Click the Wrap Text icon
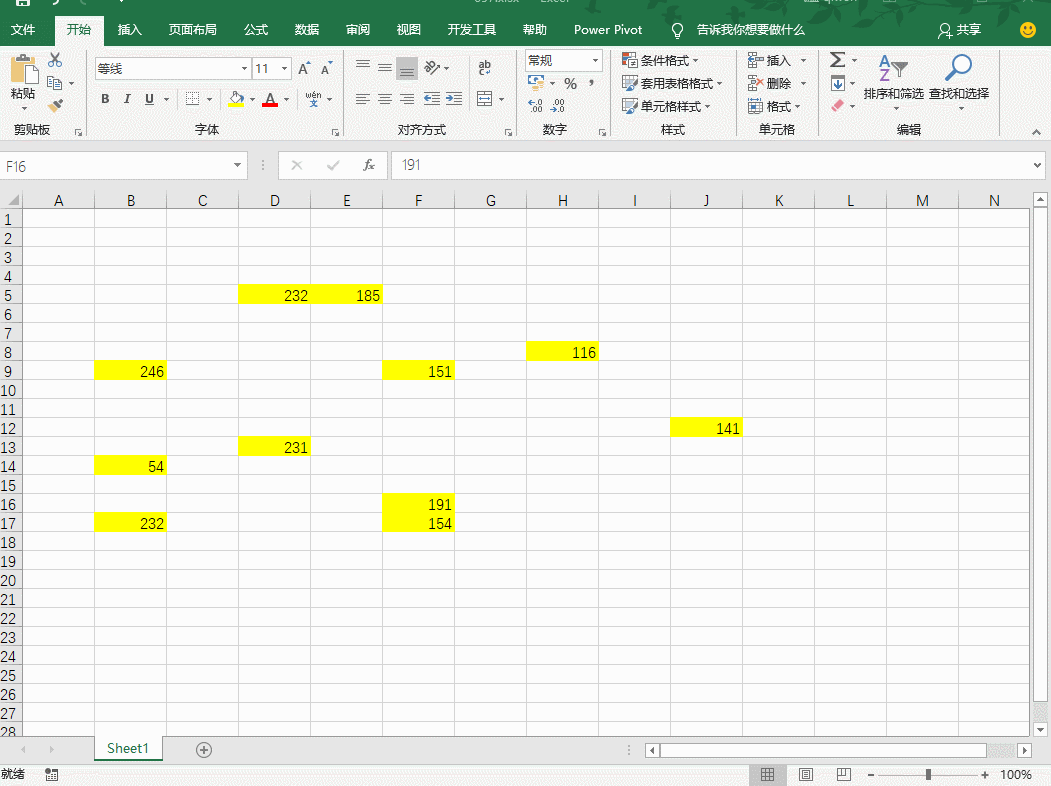The image size is (1051, 786). pos(485,68)
